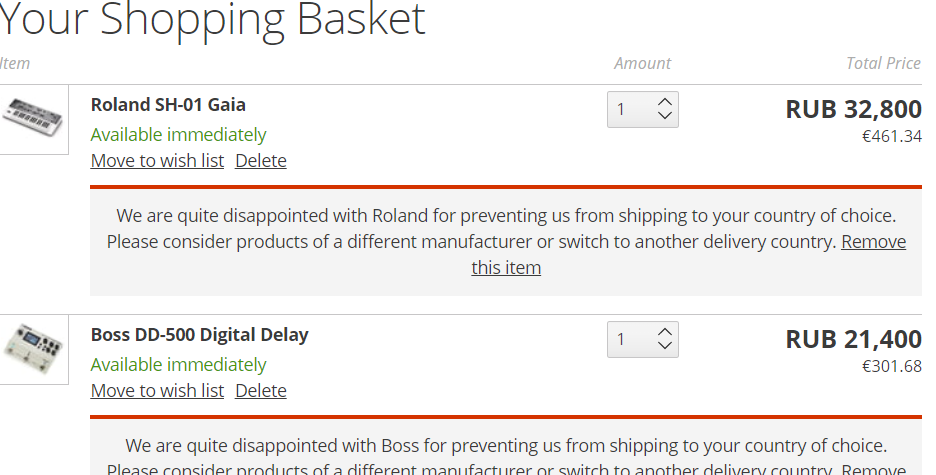Decrease Roland SH-01 Gaia amount with down arrow
This screenshot has height=475, width=936.
click(x=665, y=116)
